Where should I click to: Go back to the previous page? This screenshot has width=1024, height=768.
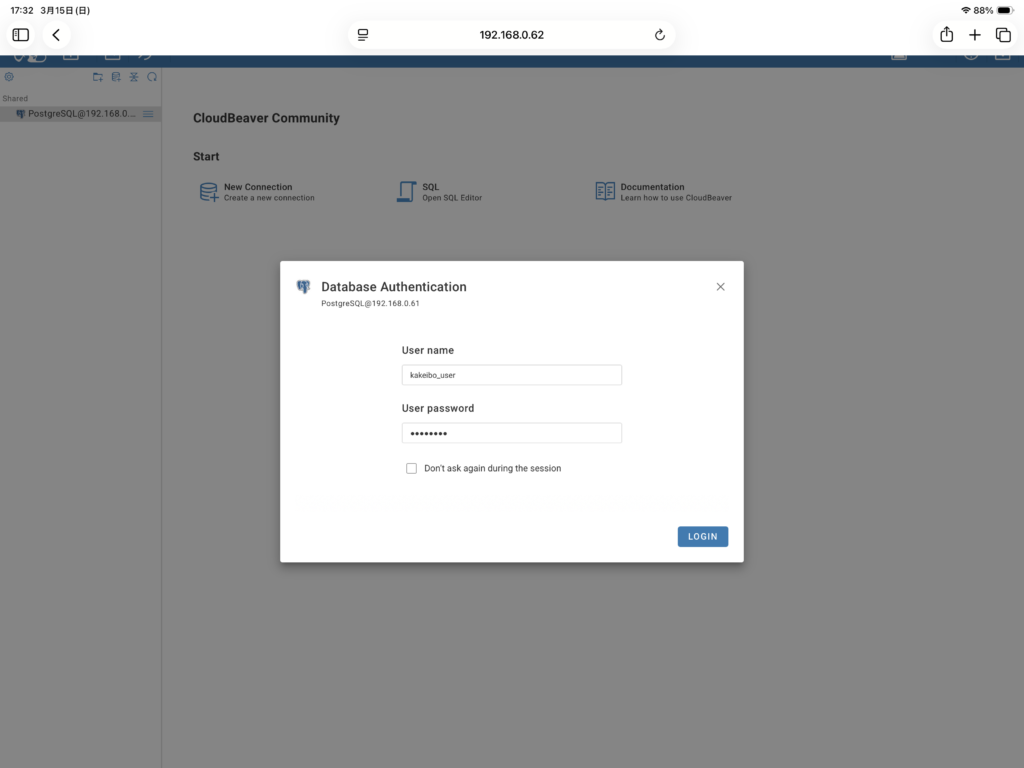coord(56,35)
